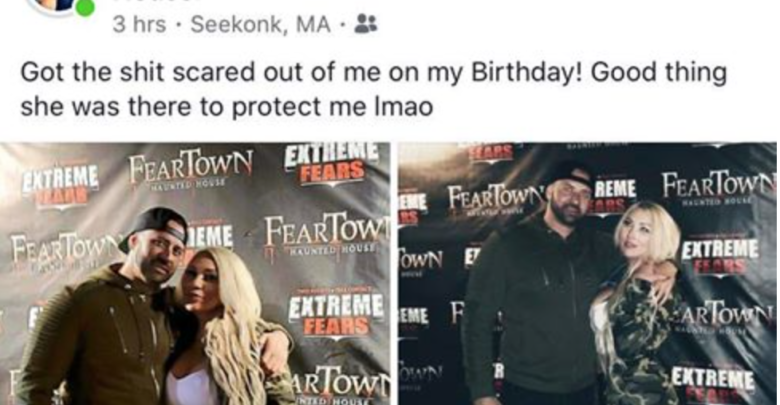780x405 pixels.
Task: Click the man's backwards cap in left photo
Action: 155,226
